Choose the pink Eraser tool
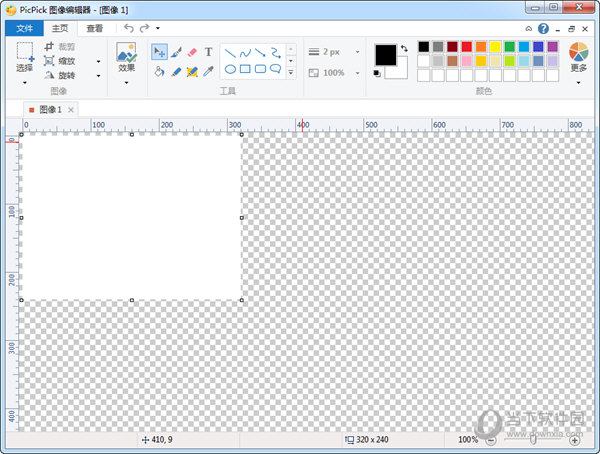The image size is (600, 454). tap(192, 52)
